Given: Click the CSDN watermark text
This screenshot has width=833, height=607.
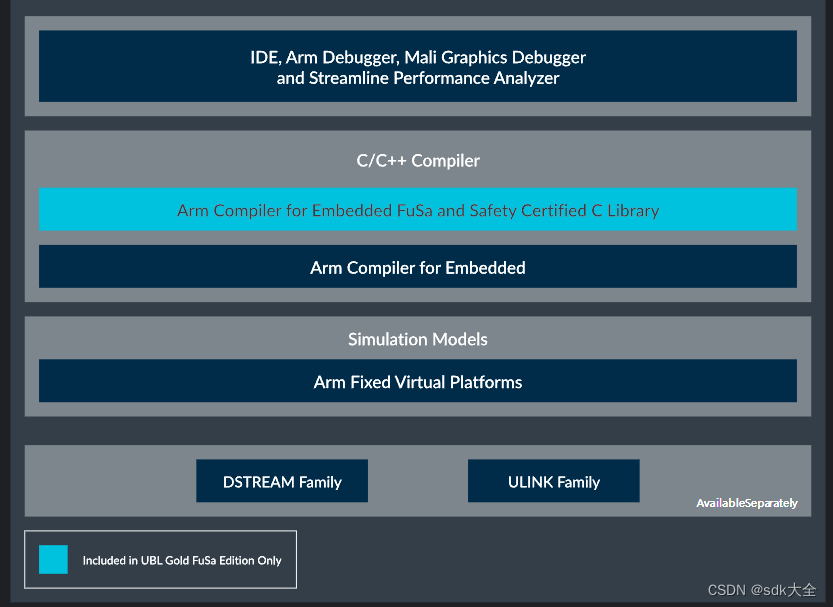Looking at the screenshot, I should click(726, 590).
